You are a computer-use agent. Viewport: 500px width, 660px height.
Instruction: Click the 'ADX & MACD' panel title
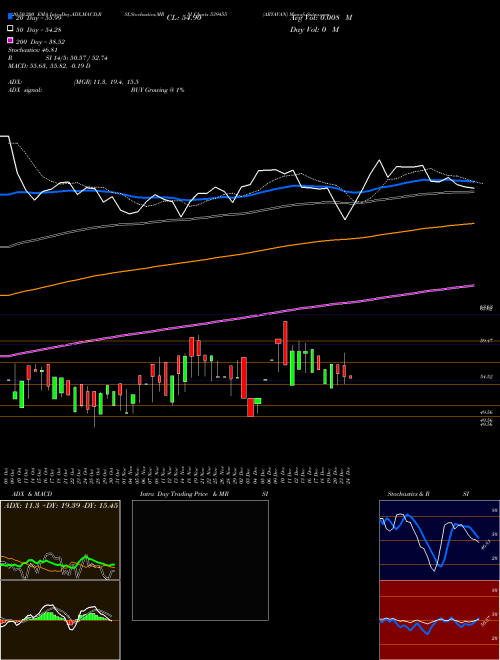click(32, 494)
